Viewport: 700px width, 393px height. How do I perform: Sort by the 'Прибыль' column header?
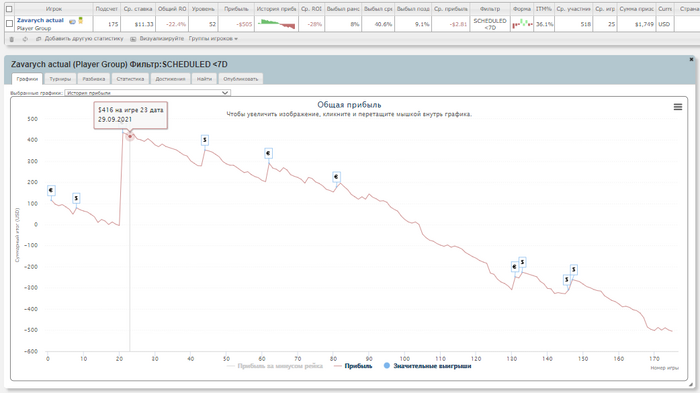(x=236, y=9)
